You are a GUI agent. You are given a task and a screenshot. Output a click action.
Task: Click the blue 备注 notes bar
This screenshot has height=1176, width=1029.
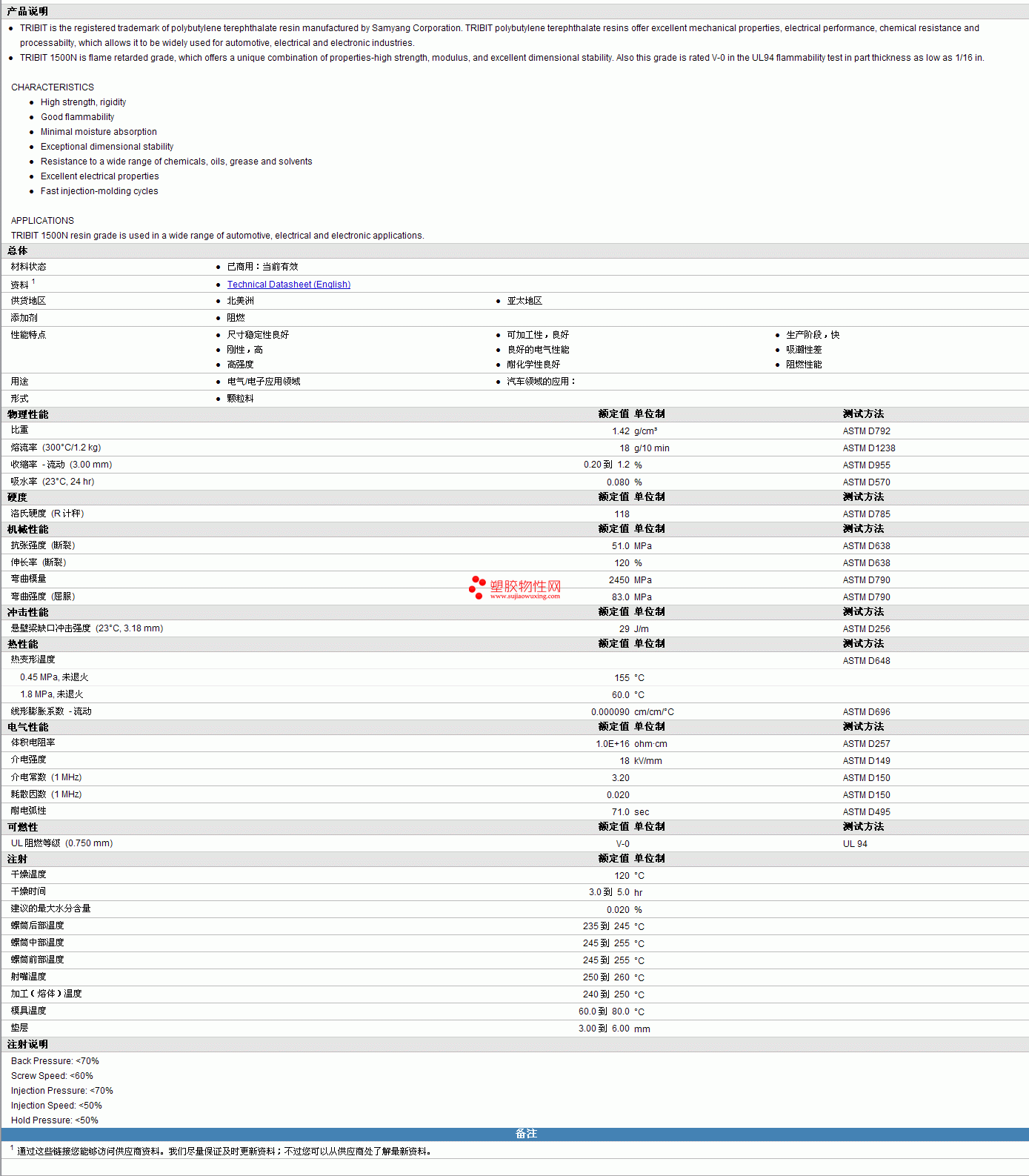point(515,1135)
